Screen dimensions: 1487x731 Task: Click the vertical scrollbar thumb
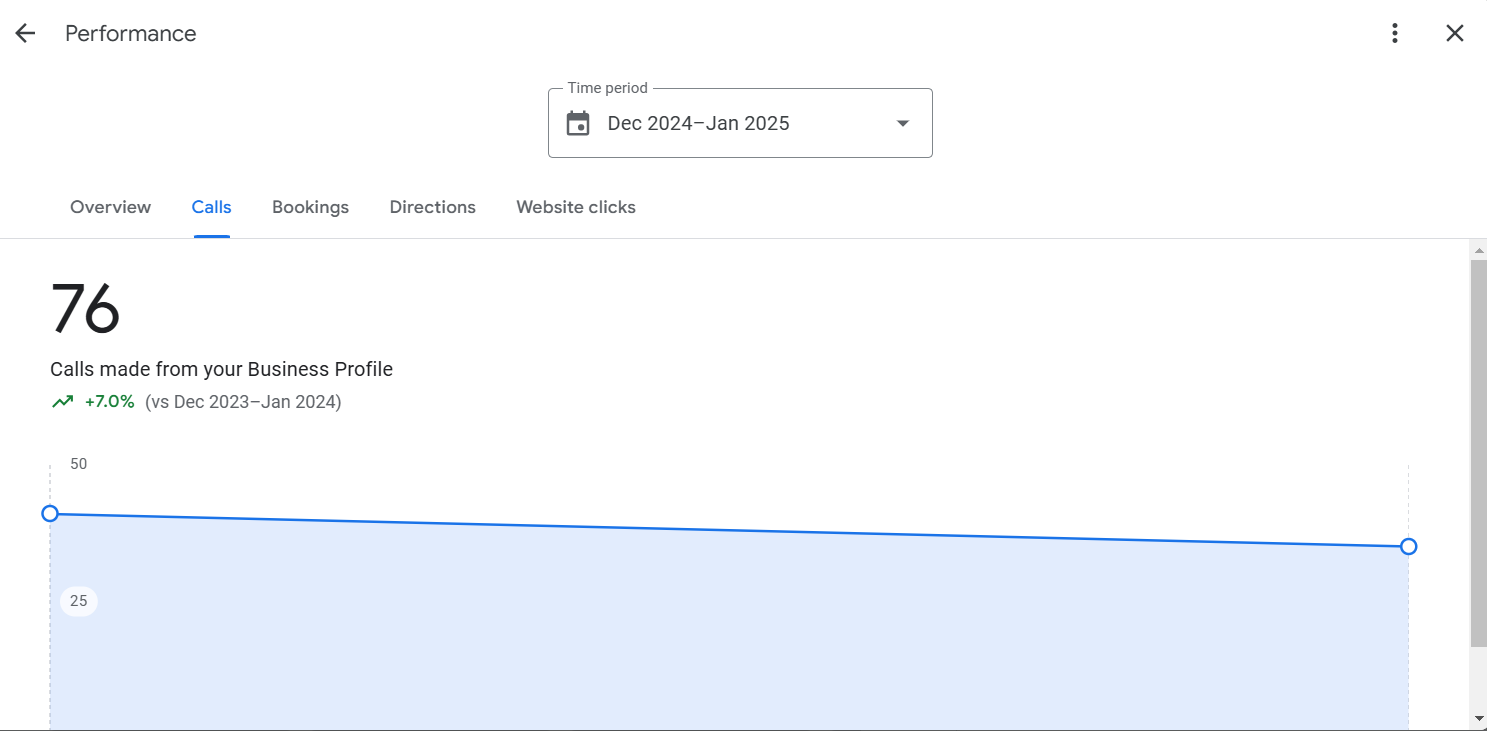[x=1478, y=450]
